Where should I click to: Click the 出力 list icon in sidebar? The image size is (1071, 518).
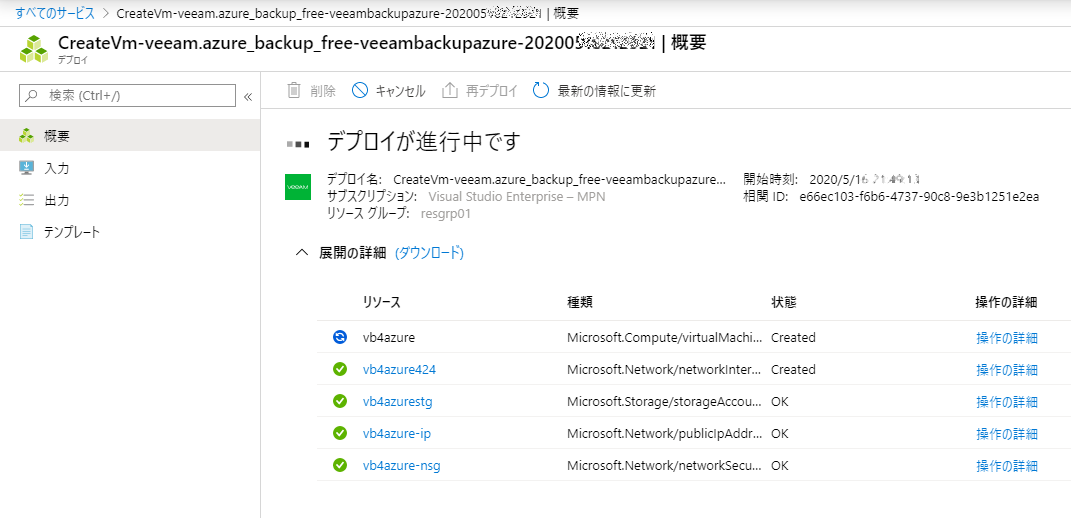coord(26,200)
